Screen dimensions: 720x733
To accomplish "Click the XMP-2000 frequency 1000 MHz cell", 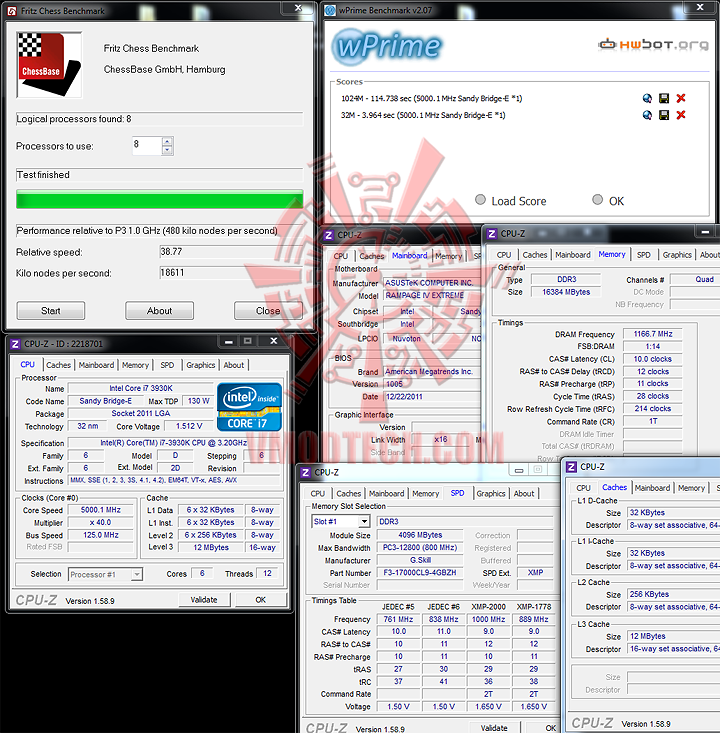I will coord(488,619).
